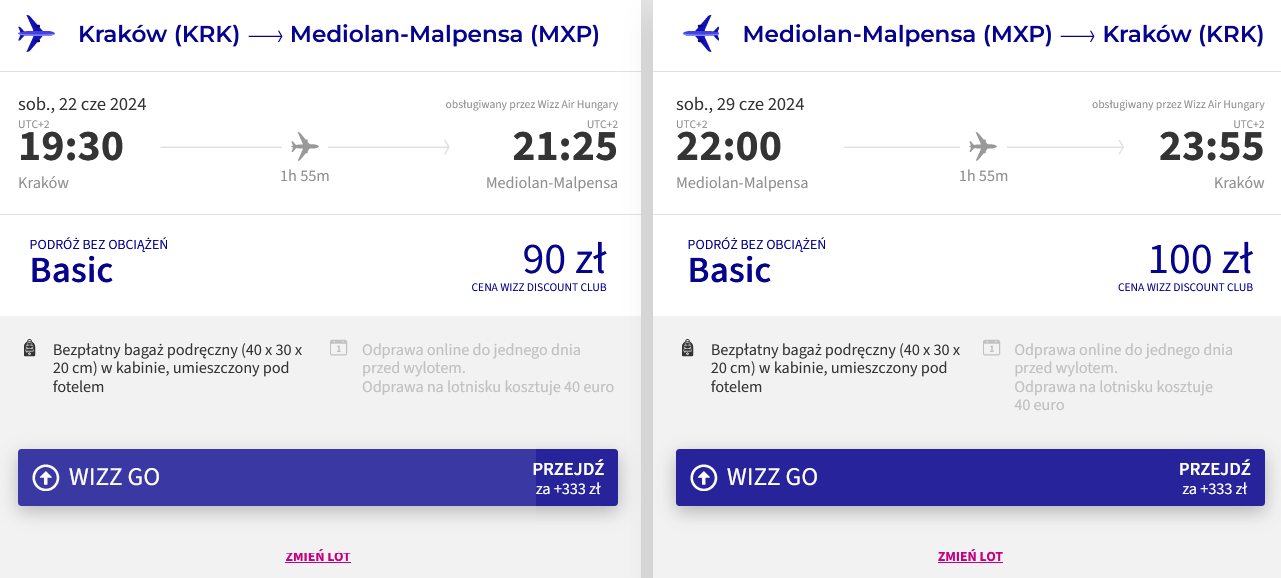Click the calendar check-in icon in right panel

[991, 348]
